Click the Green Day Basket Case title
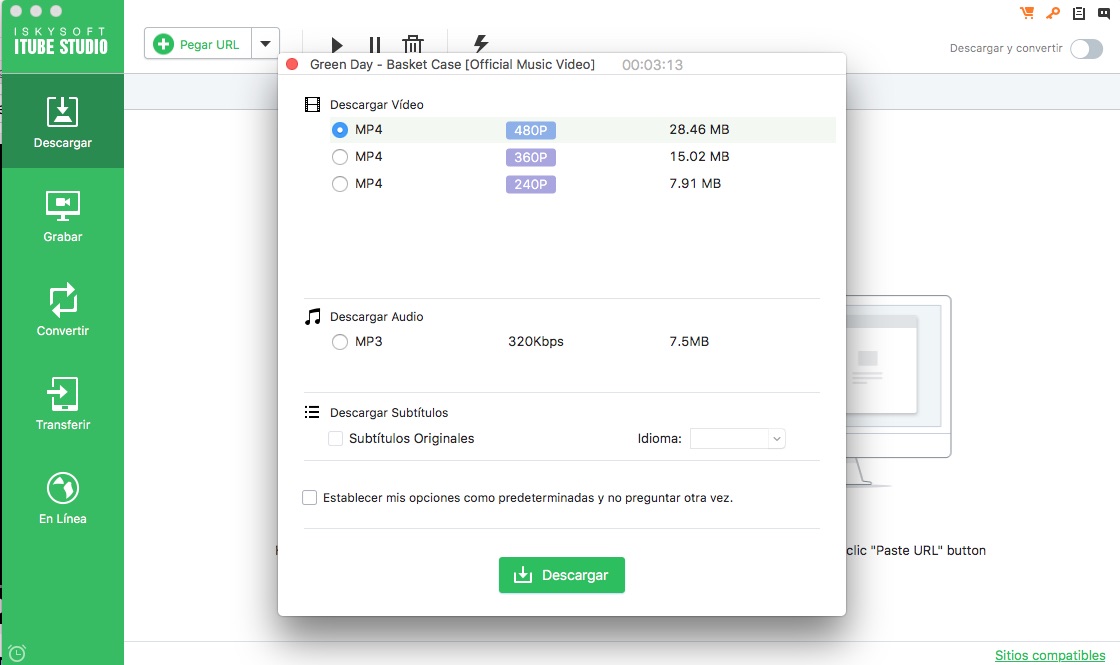The height and width of the screenshot is (665, 1120). point(452,64)
